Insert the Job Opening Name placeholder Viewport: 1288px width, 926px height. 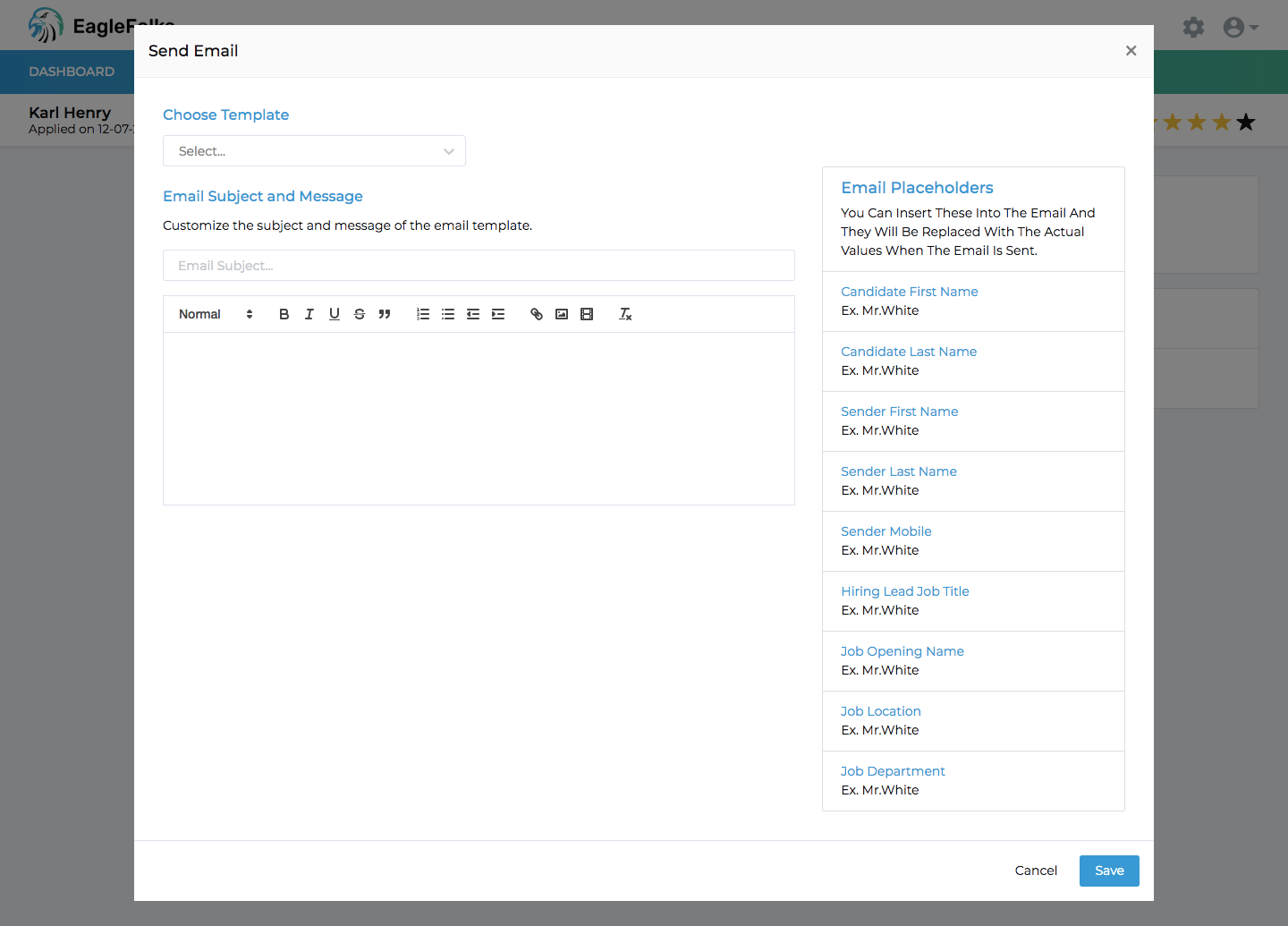coord(902,651)
